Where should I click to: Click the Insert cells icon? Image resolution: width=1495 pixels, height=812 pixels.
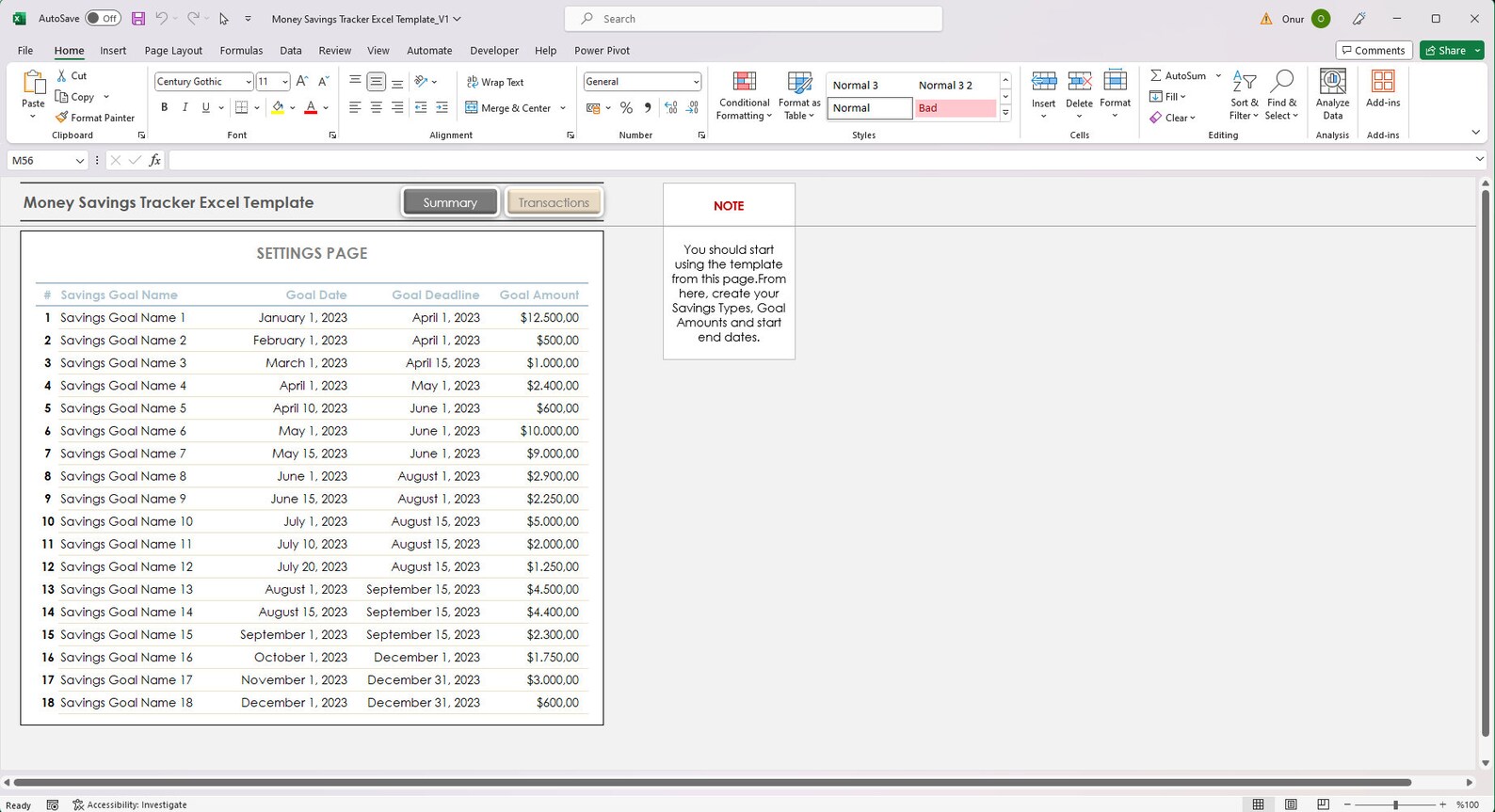coord(1044,82)
